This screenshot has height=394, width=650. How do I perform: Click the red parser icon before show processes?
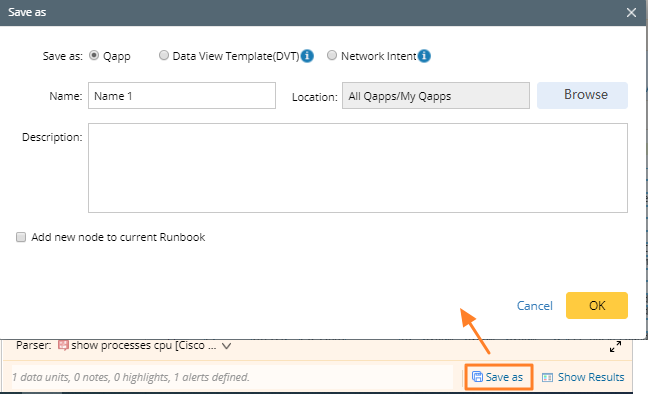pos(63,345)
